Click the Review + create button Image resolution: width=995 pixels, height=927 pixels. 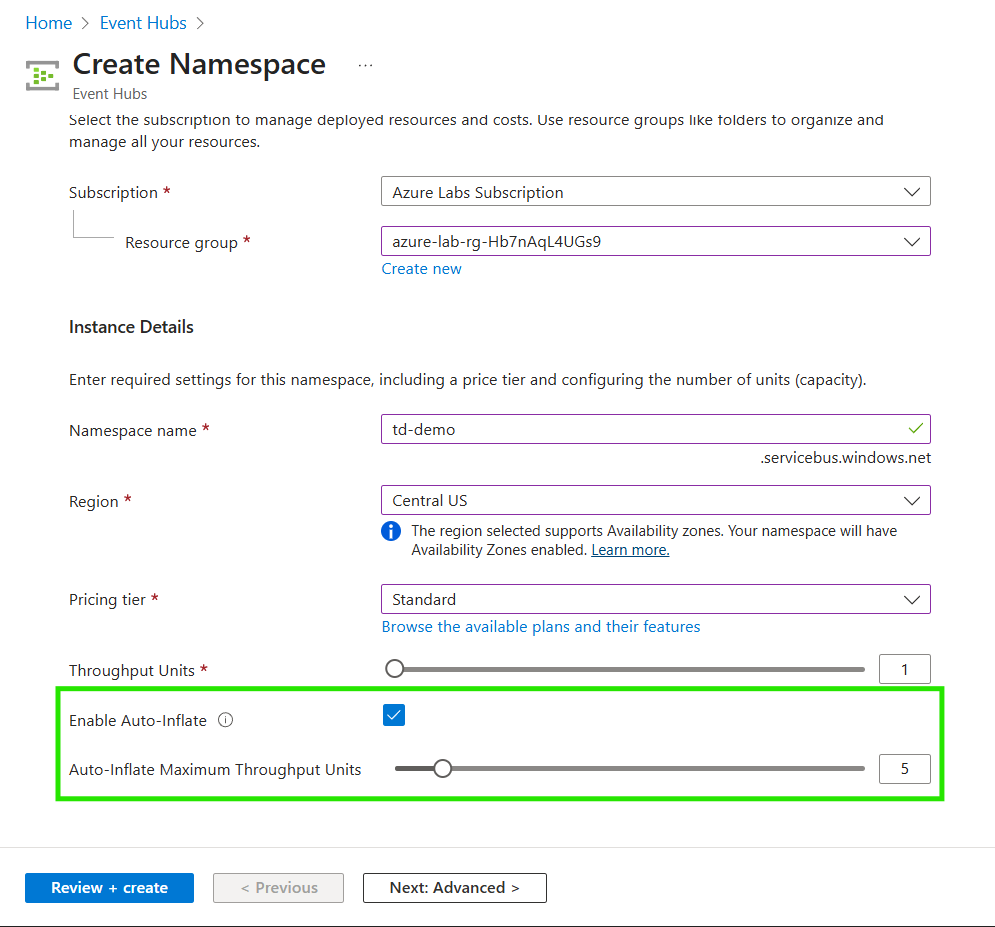click(109, 888)
